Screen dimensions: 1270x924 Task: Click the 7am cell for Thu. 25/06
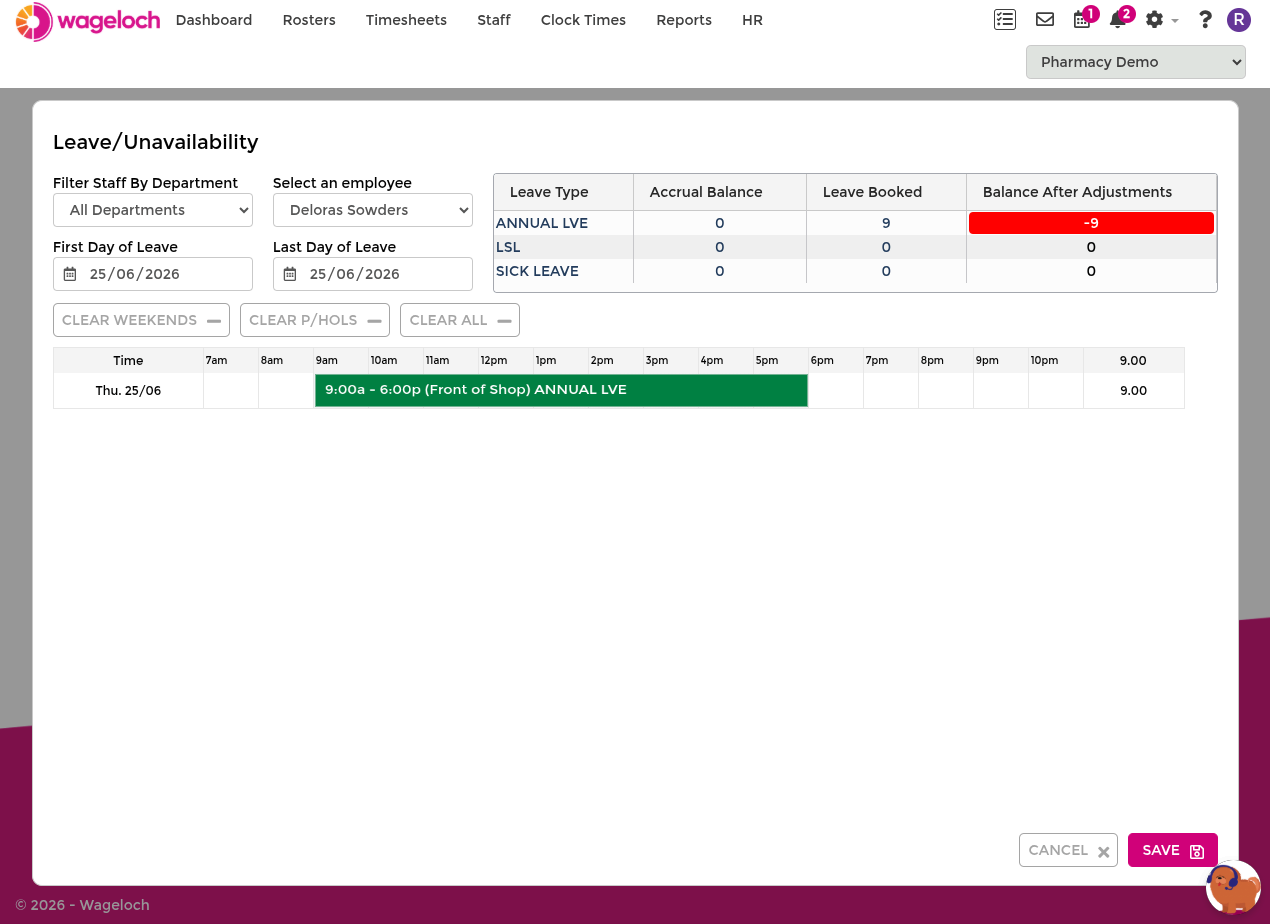(x=231, y=390)
